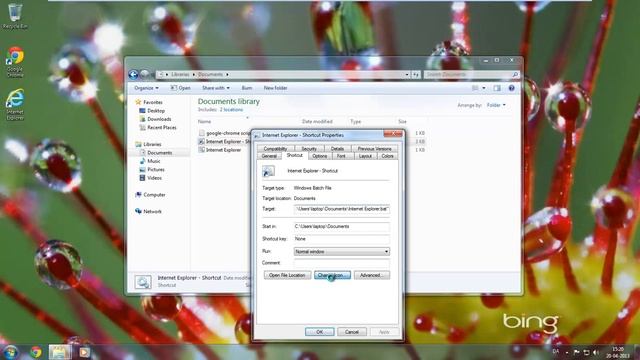Switch to the Colors tab
The height and width of the screenshot is (360, 640).
387,156
